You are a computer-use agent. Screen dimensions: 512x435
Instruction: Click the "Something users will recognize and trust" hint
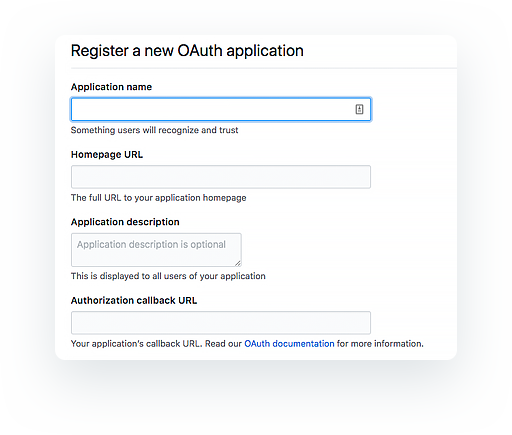(154, 130)
